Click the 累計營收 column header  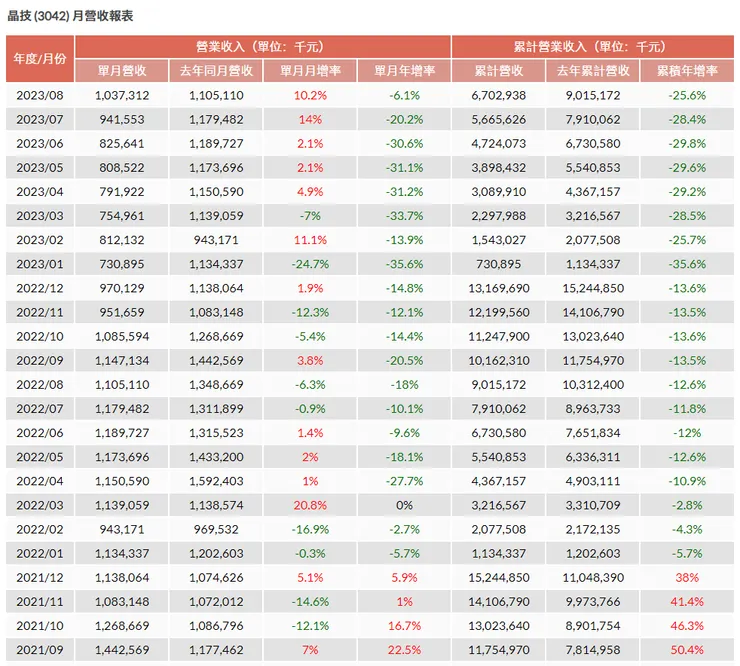tap(497, 71)
